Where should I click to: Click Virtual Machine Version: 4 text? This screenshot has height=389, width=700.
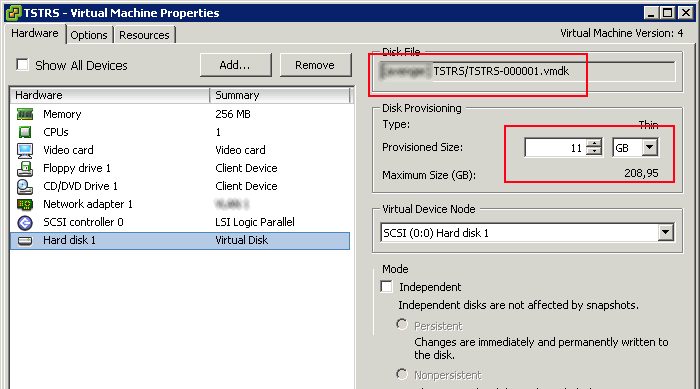tap(621, 33)
